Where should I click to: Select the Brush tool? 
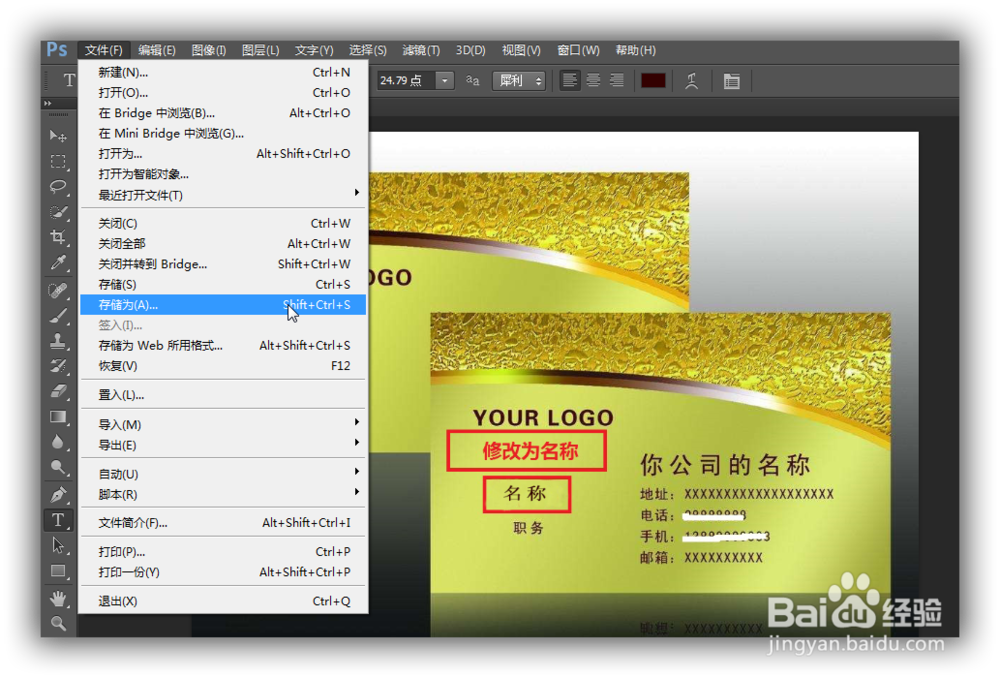pos(58,316)
